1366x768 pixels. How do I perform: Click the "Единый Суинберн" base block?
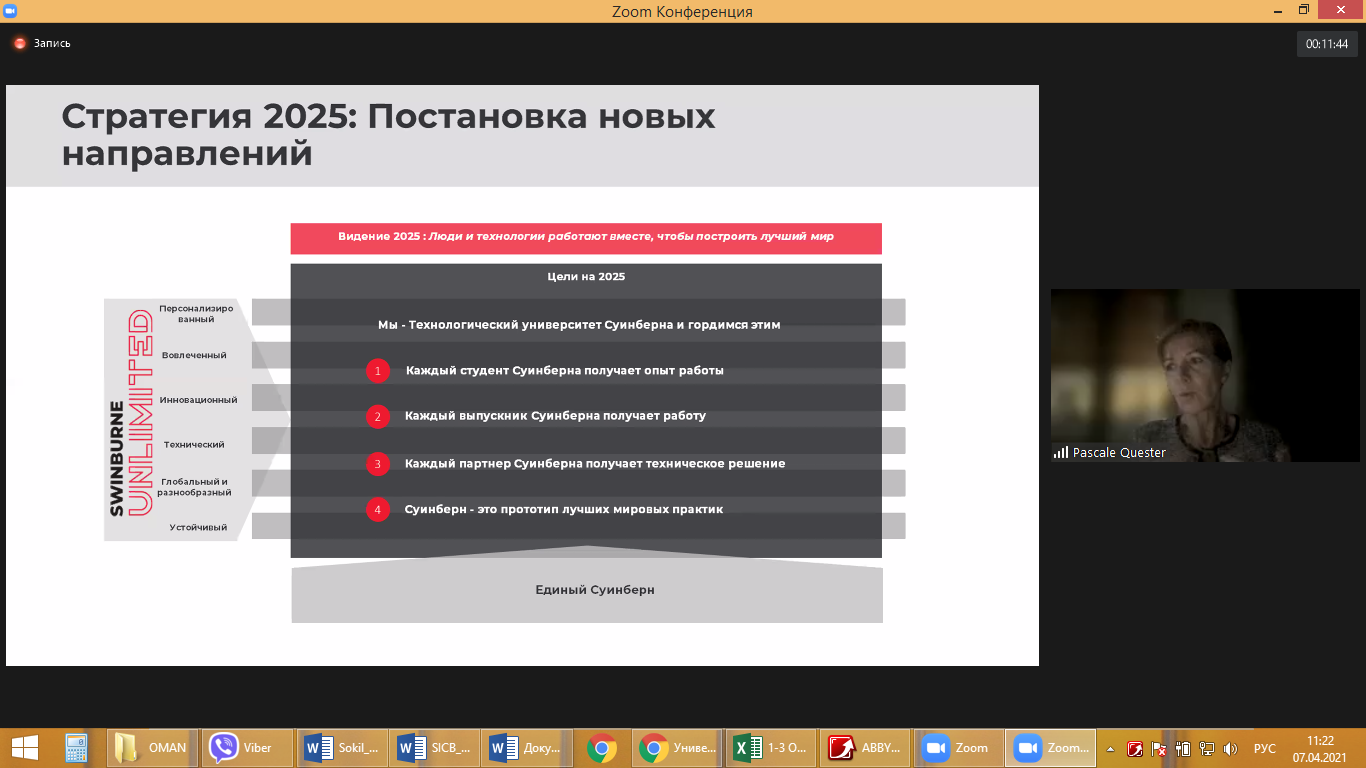tap(587, 590)
